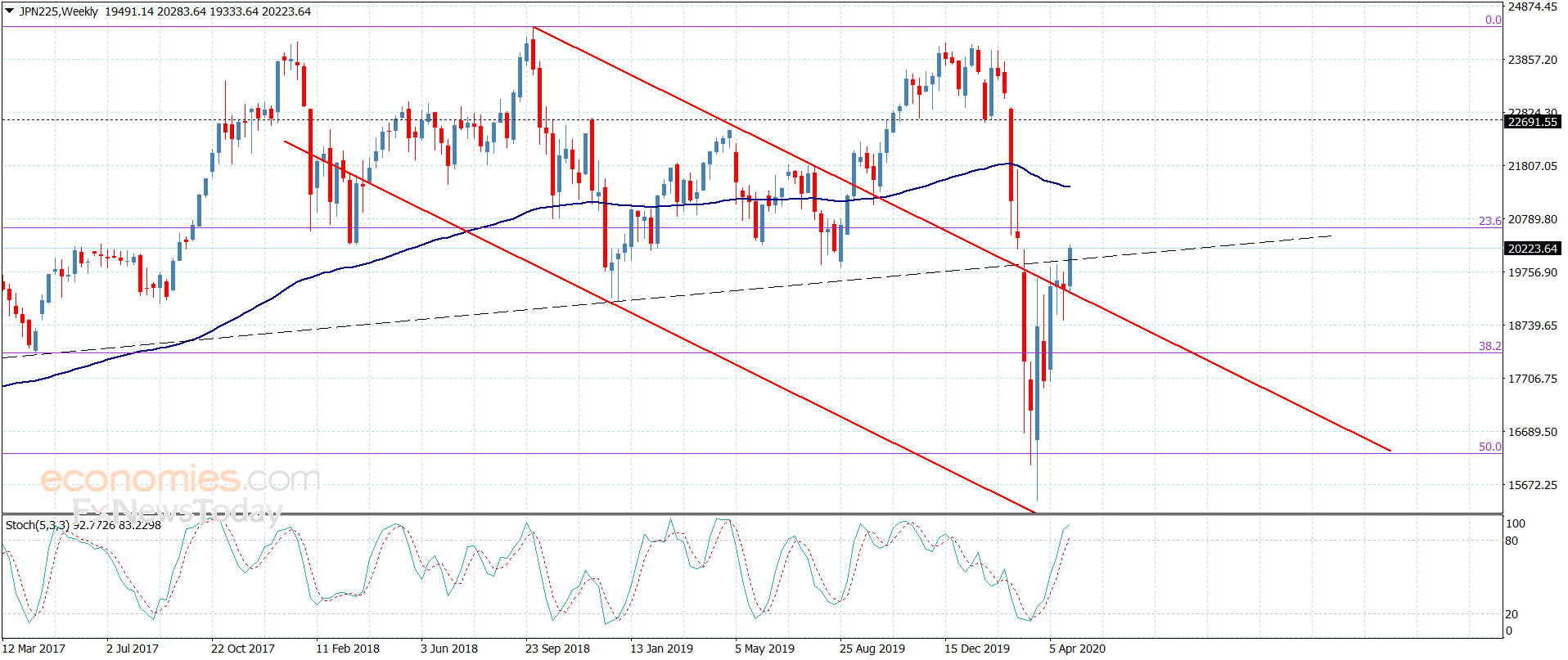Viewport: 1568px width, 660px height.
Task: Click the 5 Apr 2020 date label
Action: pos(1078,649)
